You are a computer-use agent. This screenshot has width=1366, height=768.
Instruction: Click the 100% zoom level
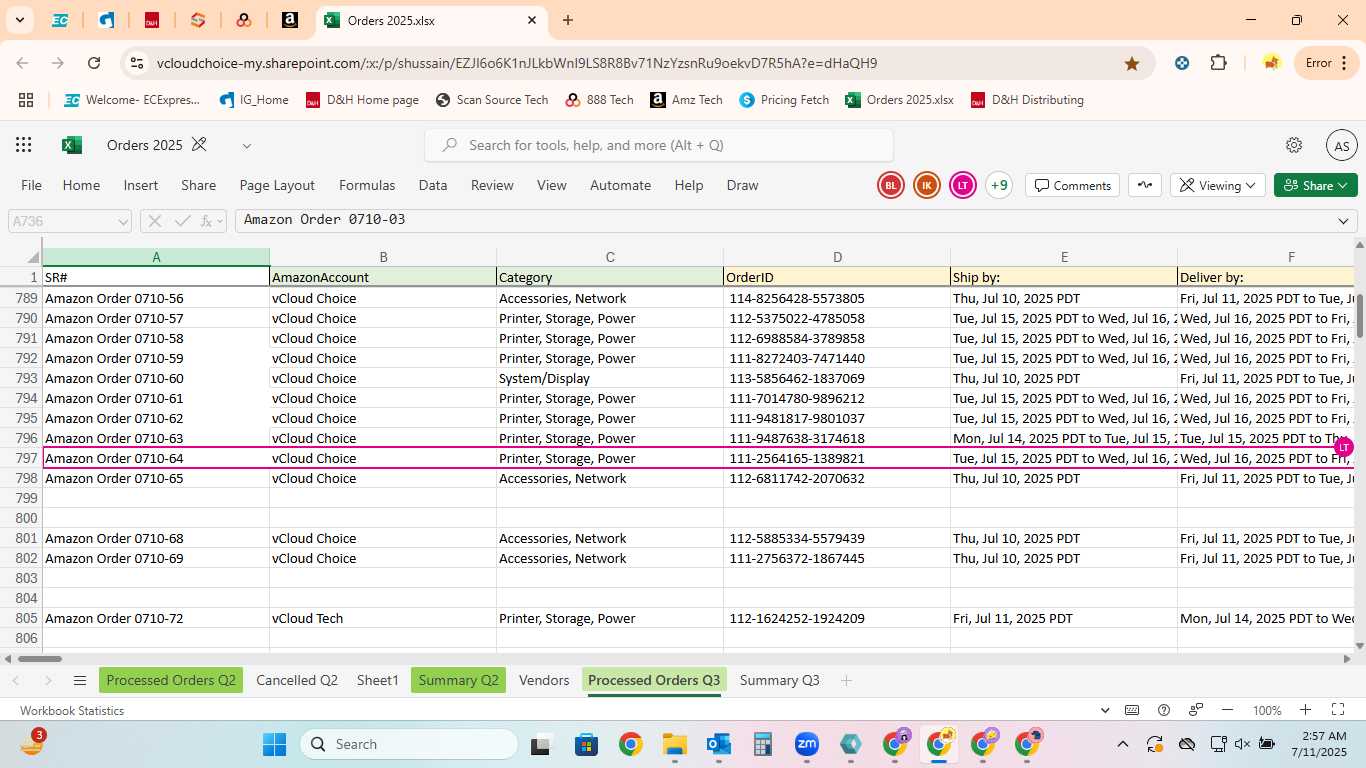[1267, 710]
